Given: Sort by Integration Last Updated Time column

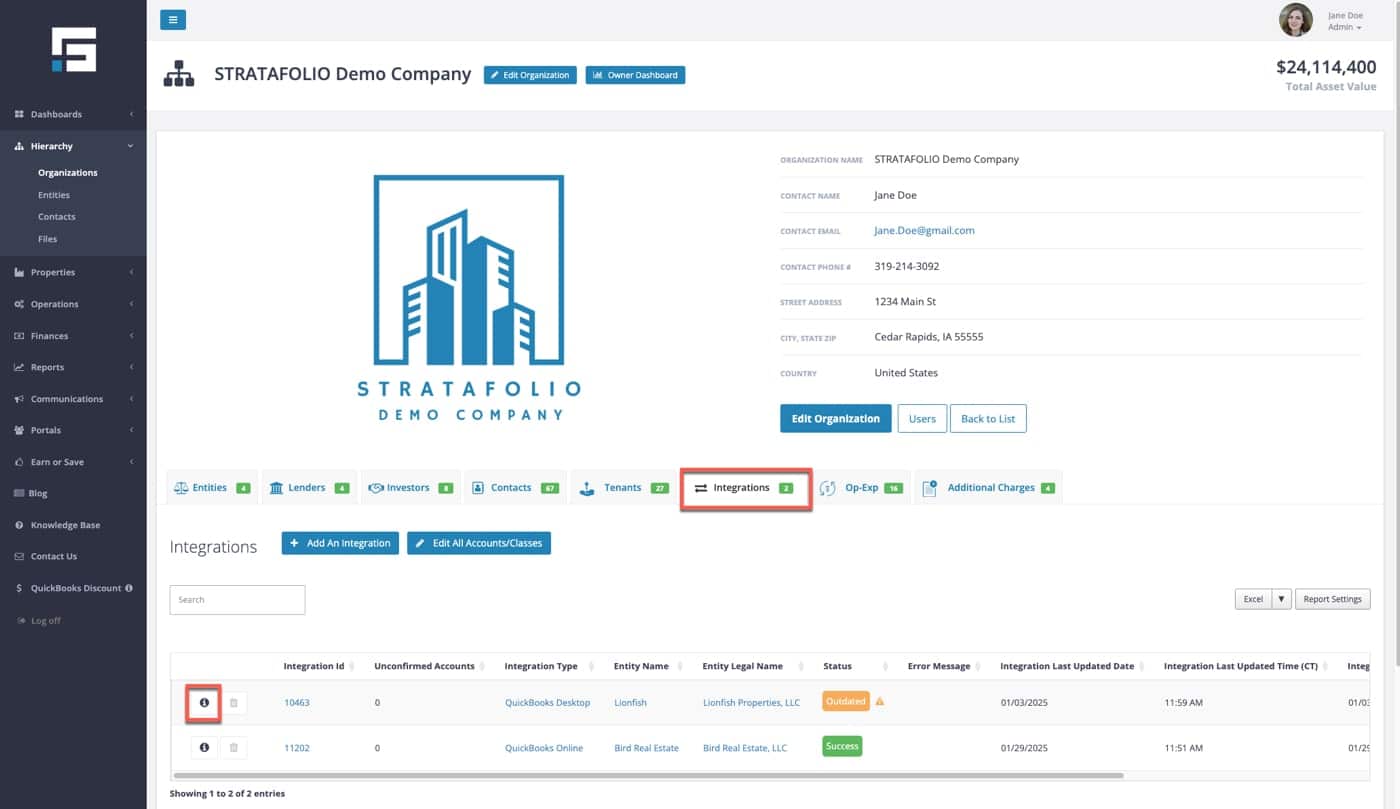Looking at the screenshot, I should [x=1247, y=666].
